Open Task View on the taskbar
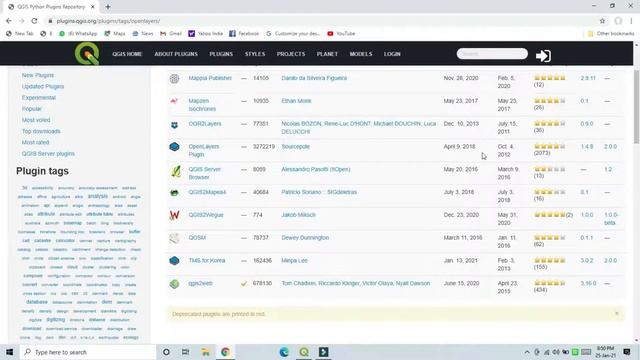The image size is (640, 360). coord(185,352)
